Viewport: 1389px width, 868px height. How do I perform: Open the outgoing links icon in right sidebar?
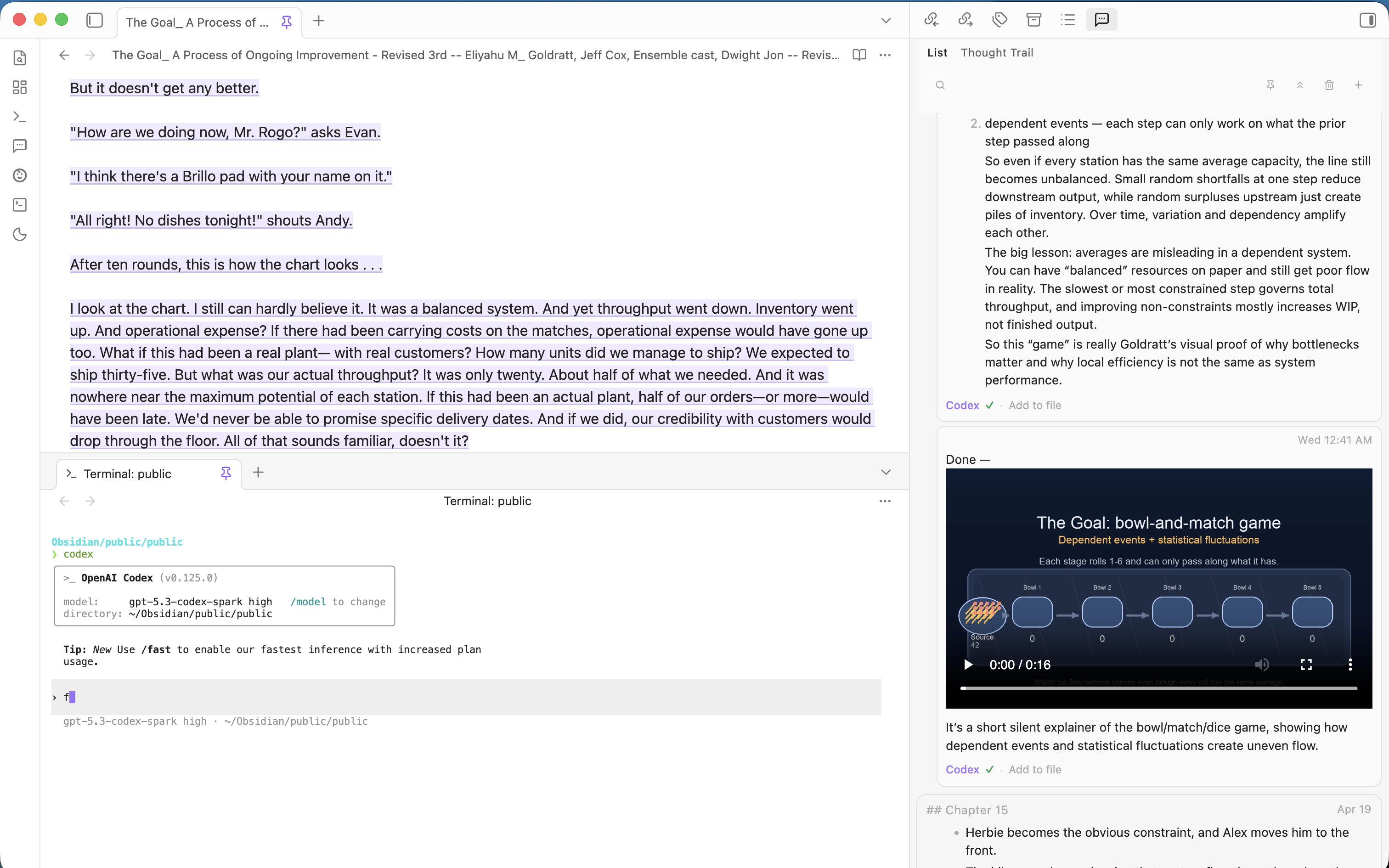point(966,20)
